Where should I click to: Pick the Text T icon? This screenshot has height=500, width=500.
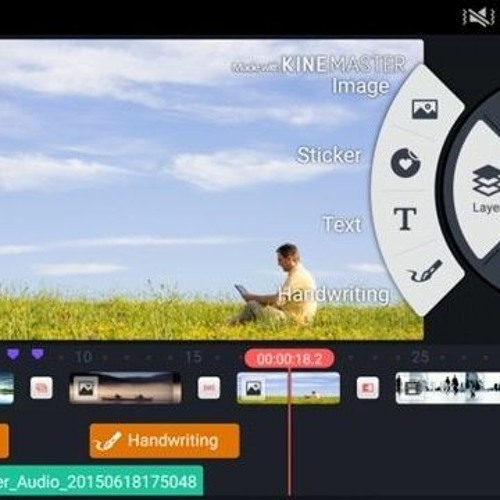pyautogui.click(x=405, y=219)
